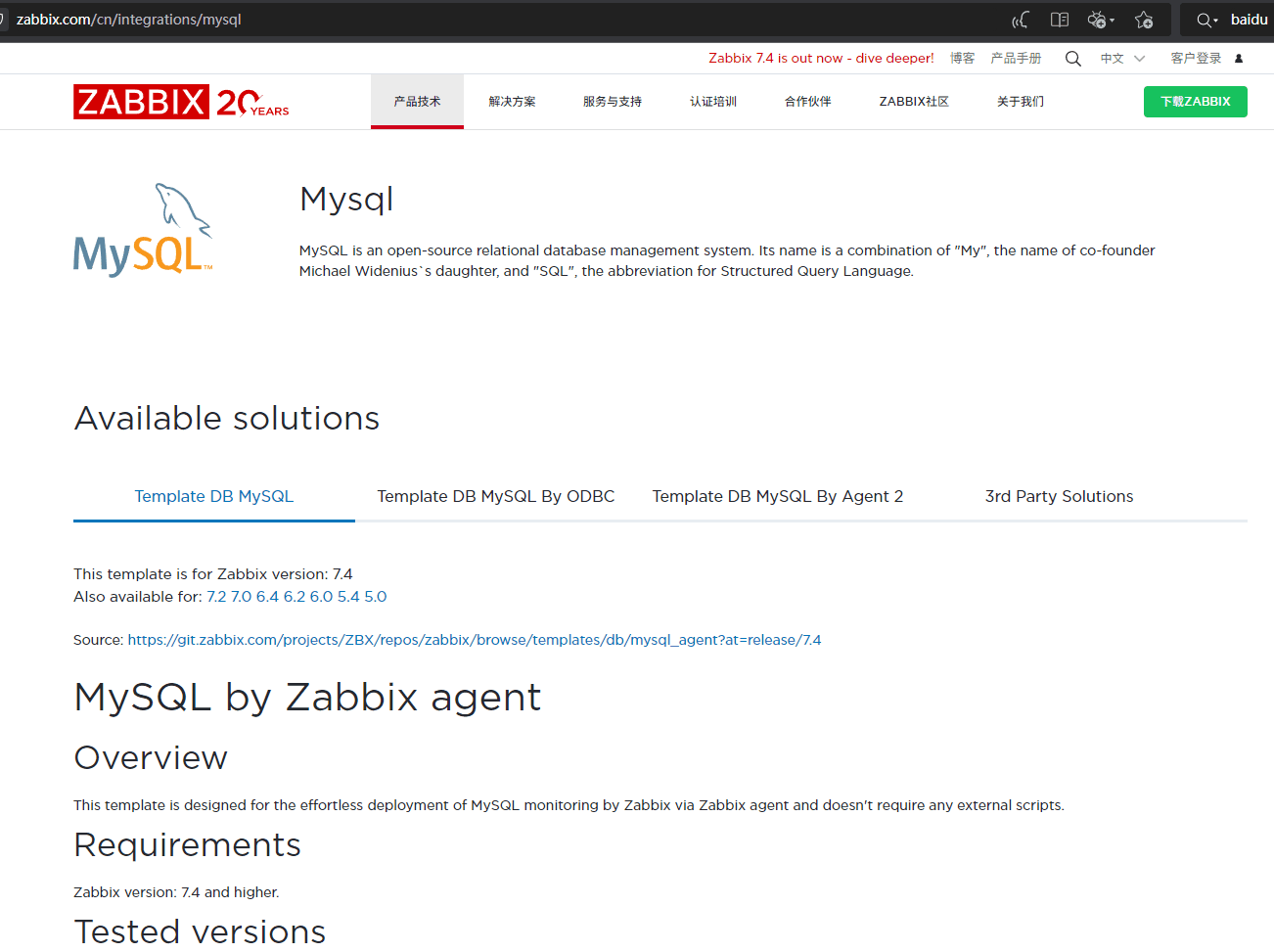
Task: Open the dropdown arrow beside the bug extension
Action: pyautogui.click(x=1113, y=21)
